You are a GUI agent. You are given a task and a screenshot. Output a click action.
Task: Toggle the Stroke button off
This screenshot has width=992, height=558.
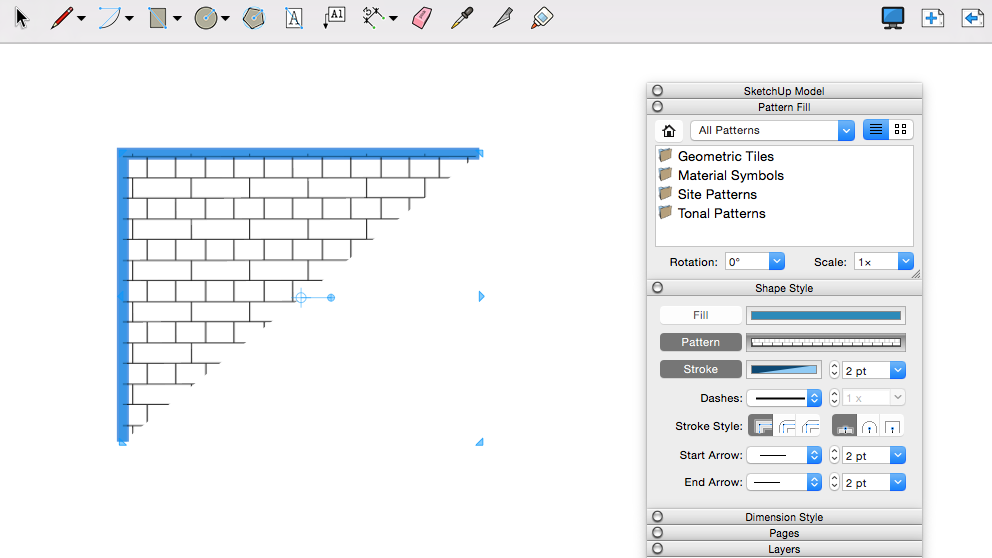(700, 369)
